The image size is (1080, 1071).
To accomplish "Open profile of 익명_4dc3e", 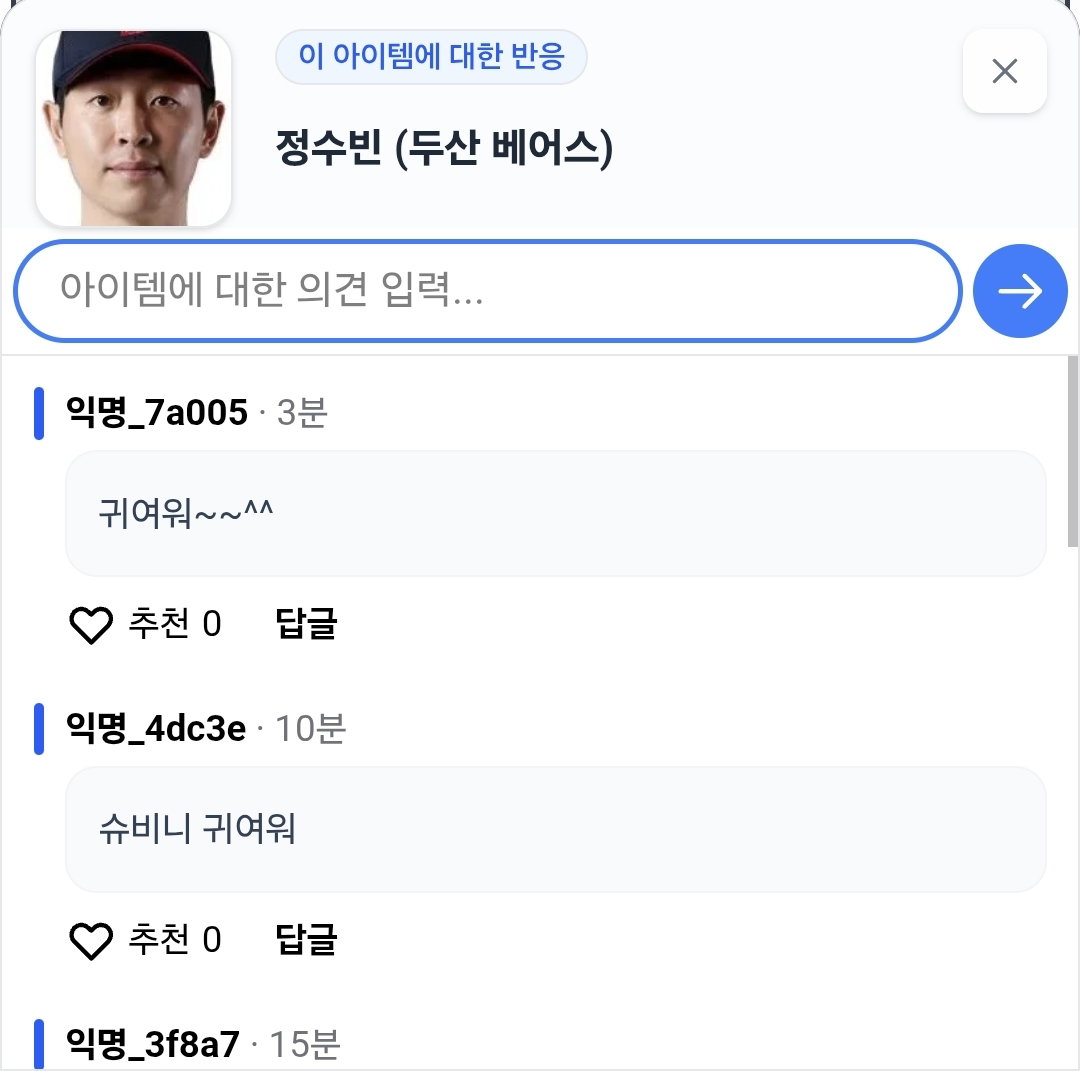I will click(x=156, y=728).
